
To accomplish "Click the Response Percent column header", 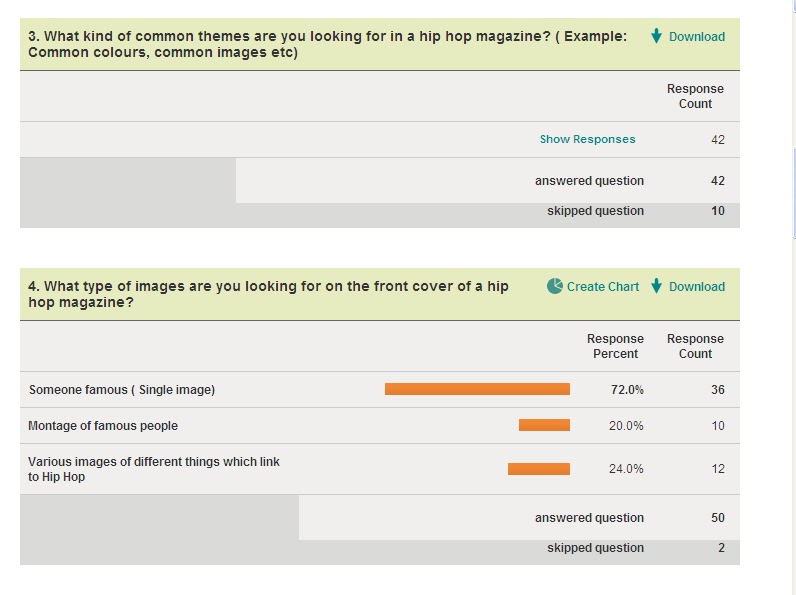I will 615,346.
